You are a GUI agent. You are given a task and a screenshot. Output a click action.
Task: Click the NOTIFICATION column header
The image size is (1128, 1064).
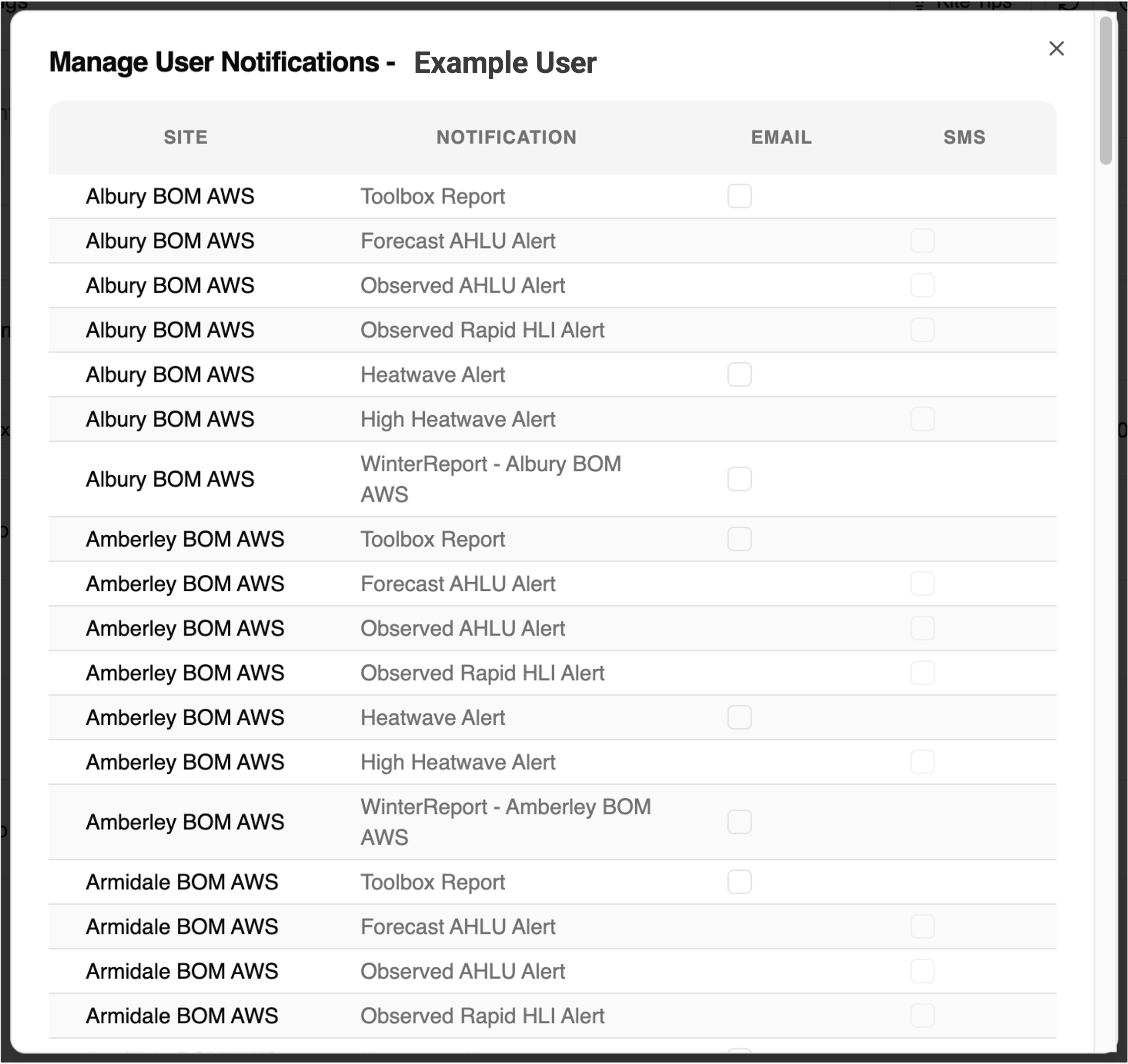pyautogui.click(x=506, y=137)
